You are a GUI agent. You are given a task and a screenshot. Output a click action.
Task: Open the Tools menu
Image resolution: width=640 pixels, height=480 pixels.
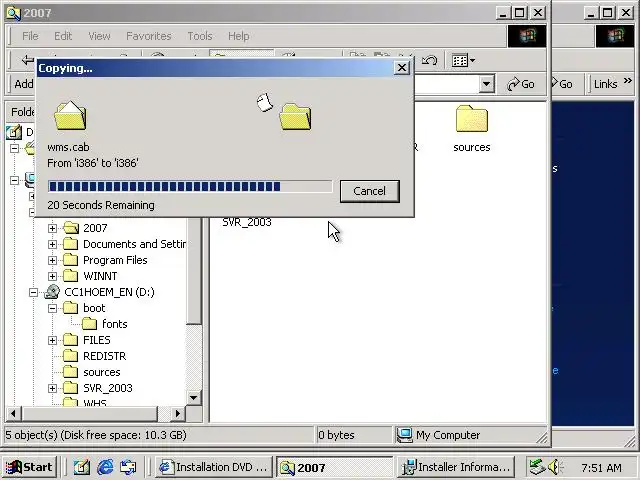coord(200,36)
